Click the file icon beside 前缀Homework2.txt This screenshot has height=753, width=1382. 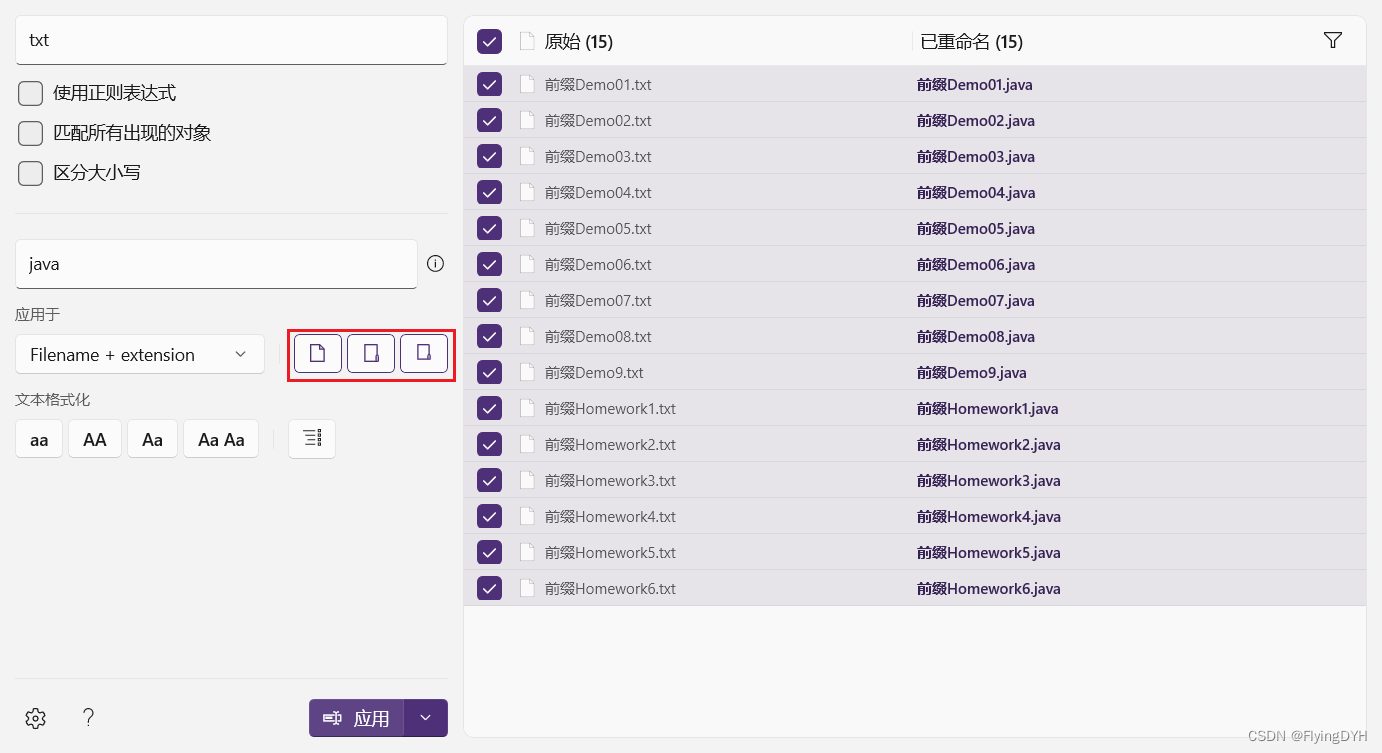(x=527, y=444)
